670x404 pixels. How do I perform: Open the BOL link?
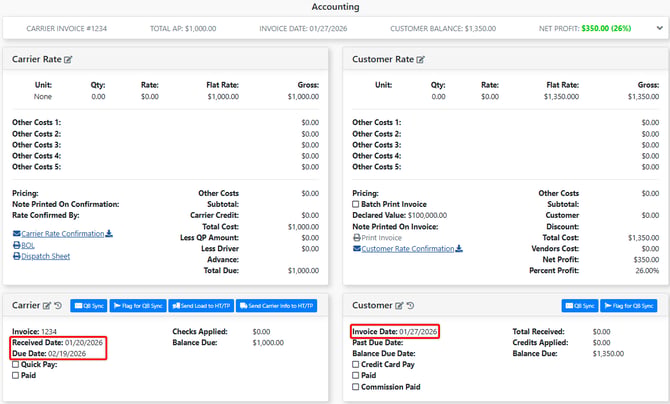point(28,245)
